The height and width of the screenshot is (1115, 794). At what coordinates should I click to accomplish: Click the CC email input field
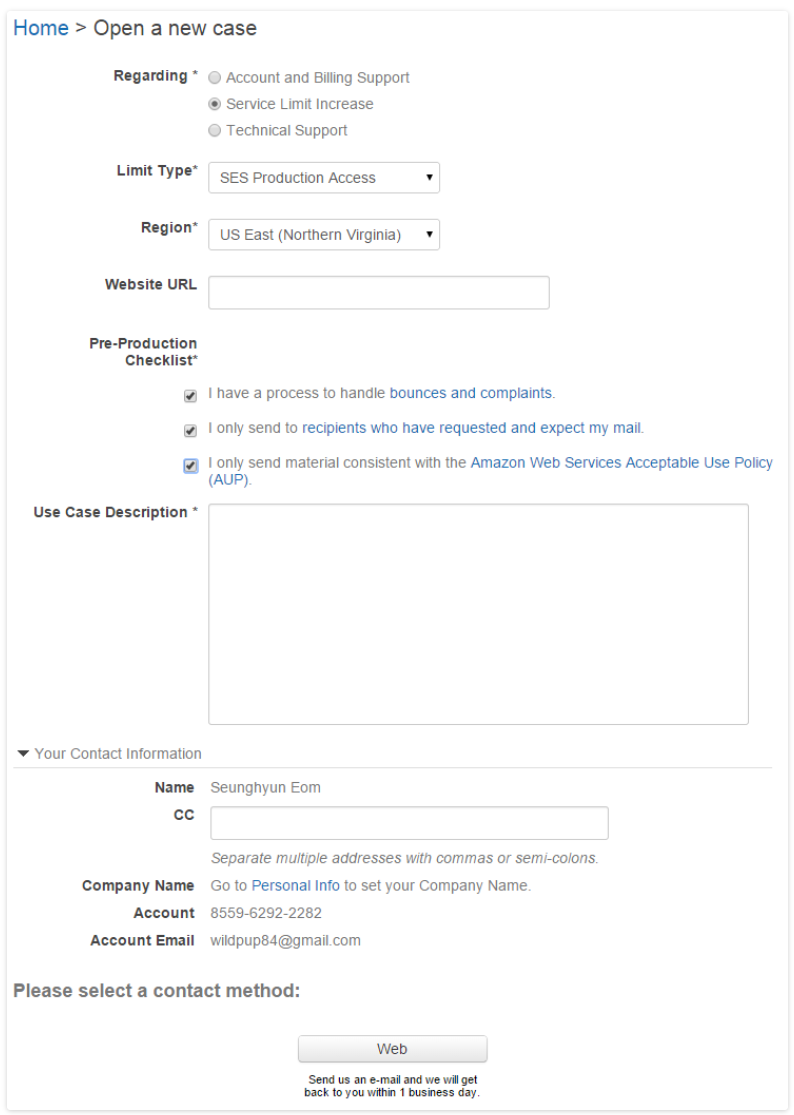click(409, 823)
